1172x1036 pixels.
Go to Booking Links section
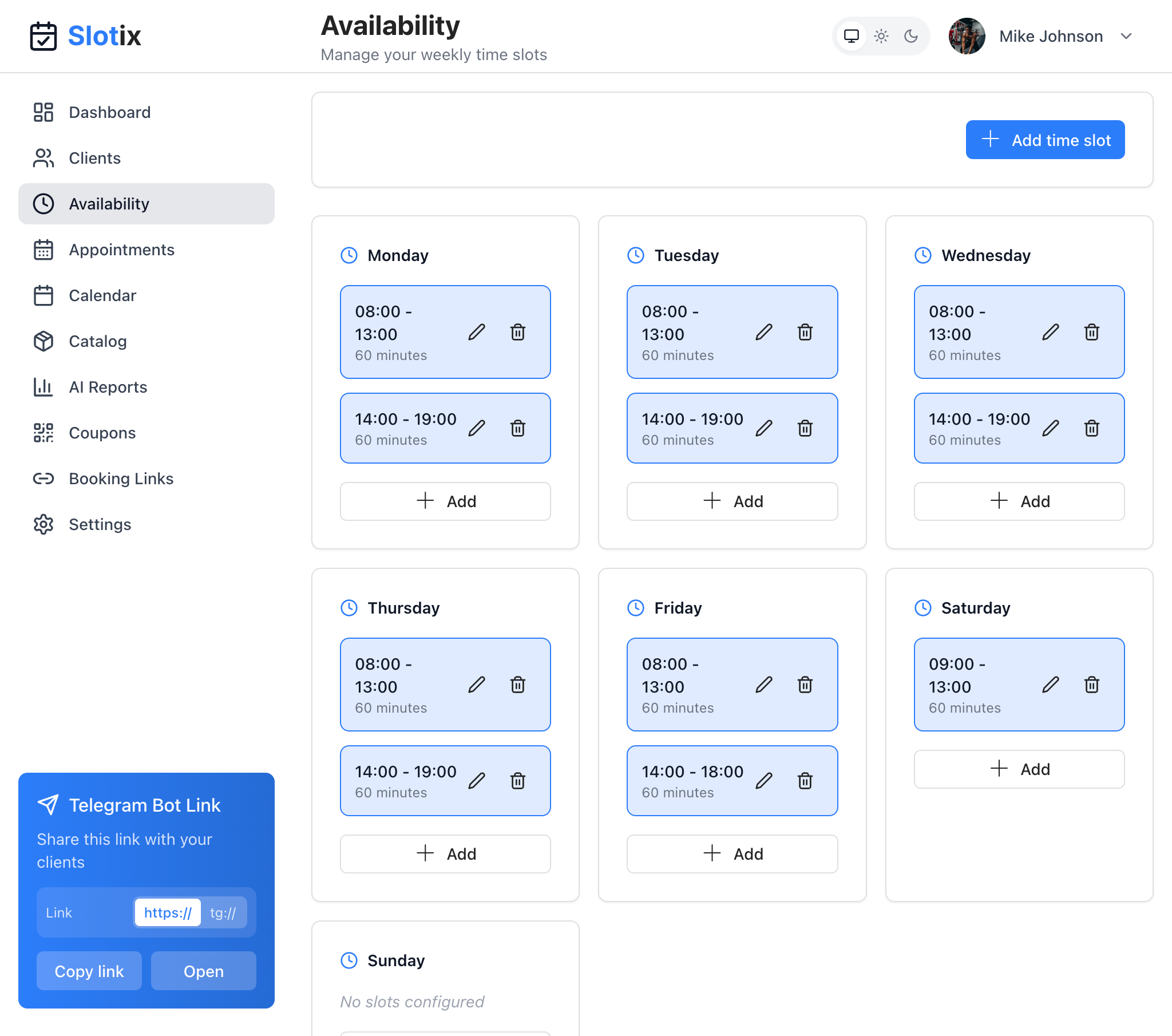[121, 479]
